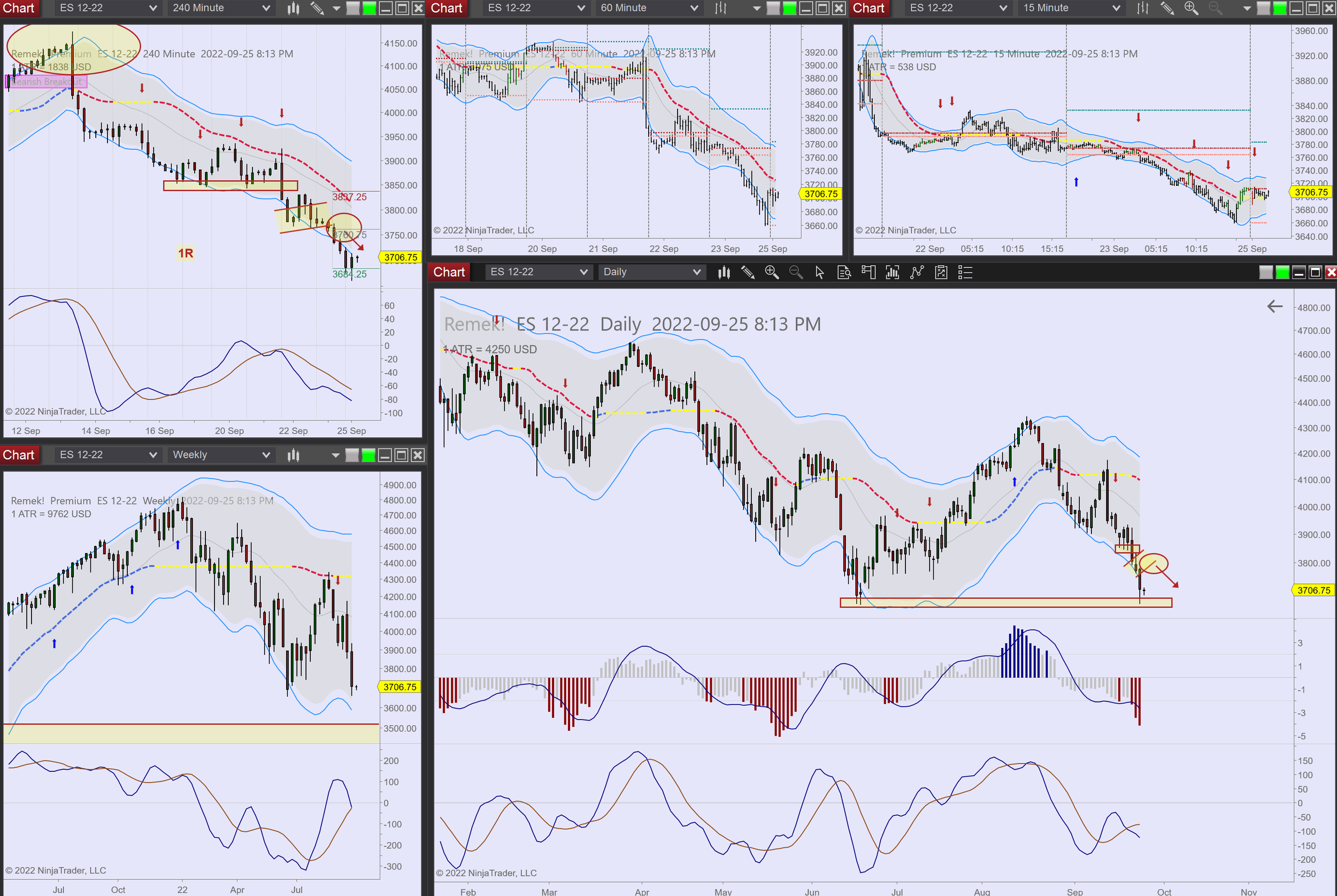
Task: Open Strategies icon on Daily chart toolbar
Action: coord(941,272)
